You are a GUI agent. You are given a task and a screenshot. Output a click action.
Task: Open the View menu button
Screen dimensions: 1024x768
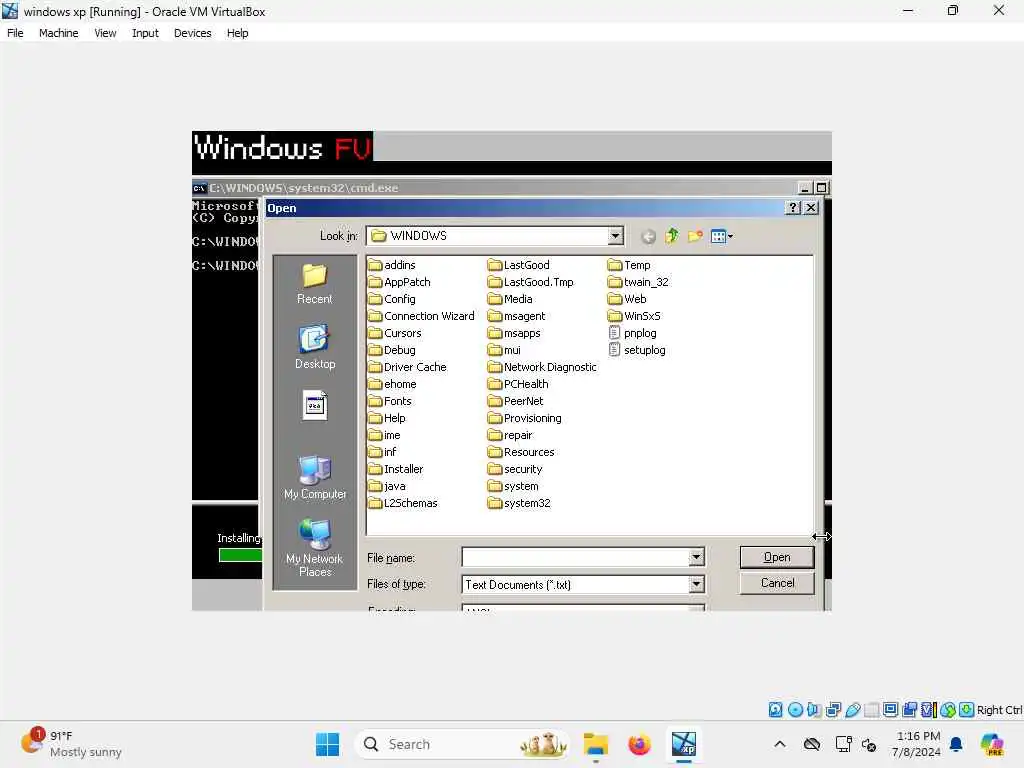point(721,236)
